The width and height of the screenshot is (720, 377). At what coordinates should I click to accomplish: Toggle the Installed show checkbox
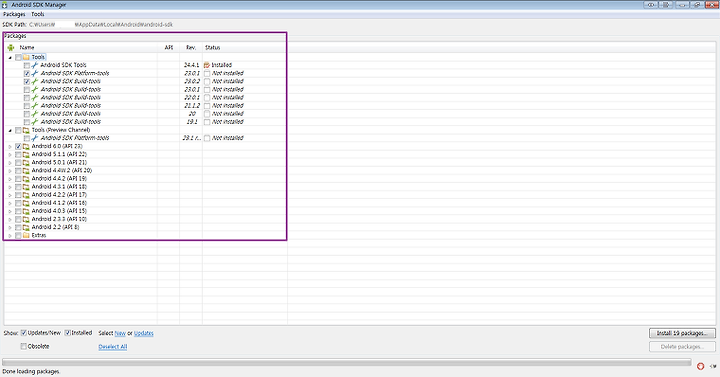point(68,333)
